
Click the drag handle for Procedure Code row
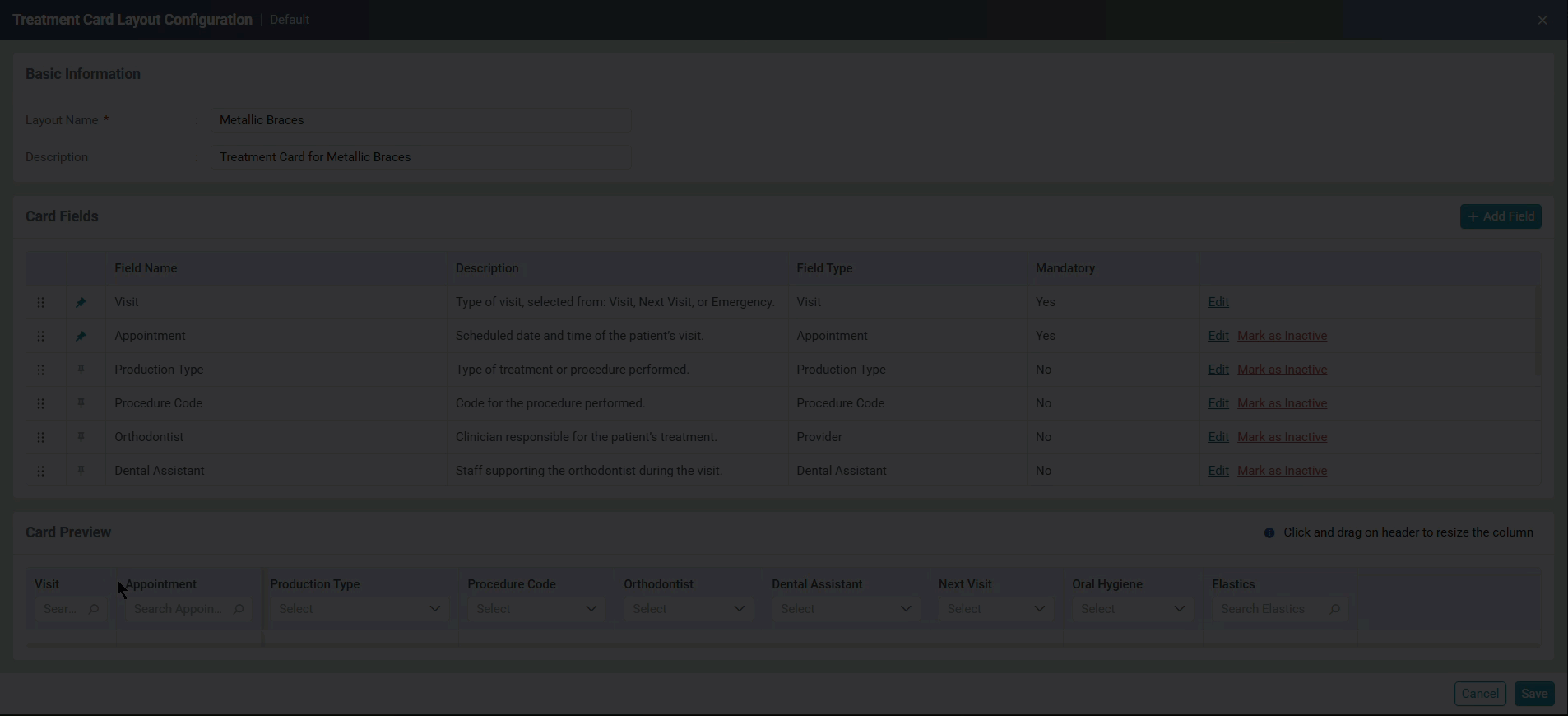click(40, 403)
